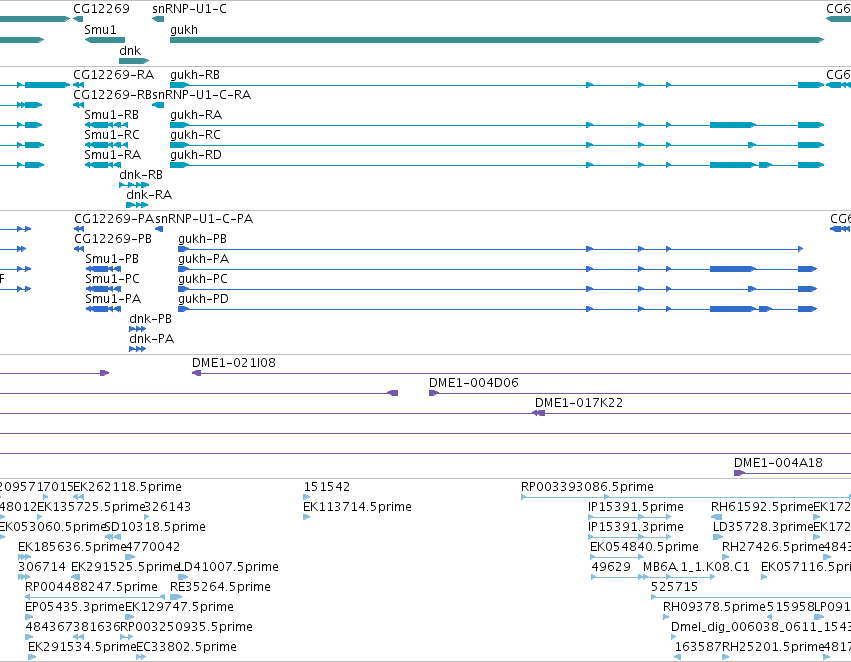Click EST EK129747.5prime

(x=130, y=618)
